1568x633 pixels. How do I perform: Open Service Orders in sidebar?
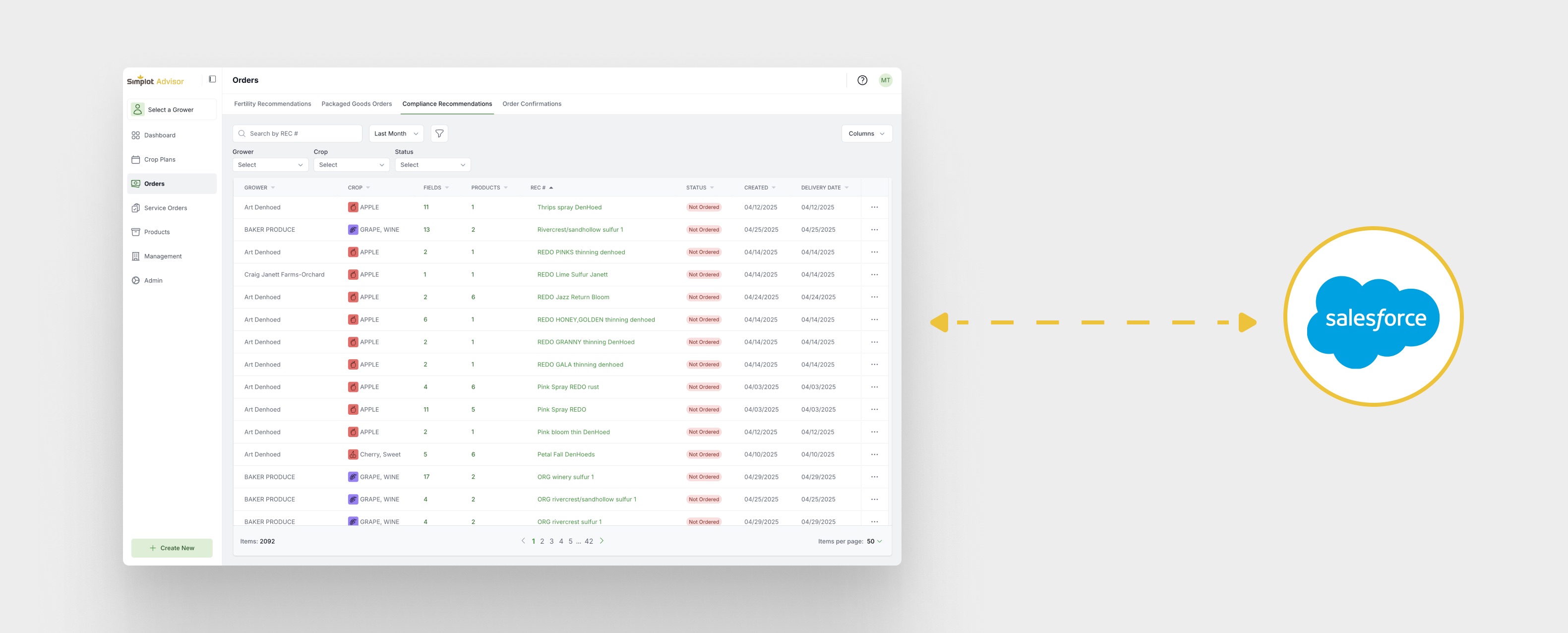tap(165, 208)
